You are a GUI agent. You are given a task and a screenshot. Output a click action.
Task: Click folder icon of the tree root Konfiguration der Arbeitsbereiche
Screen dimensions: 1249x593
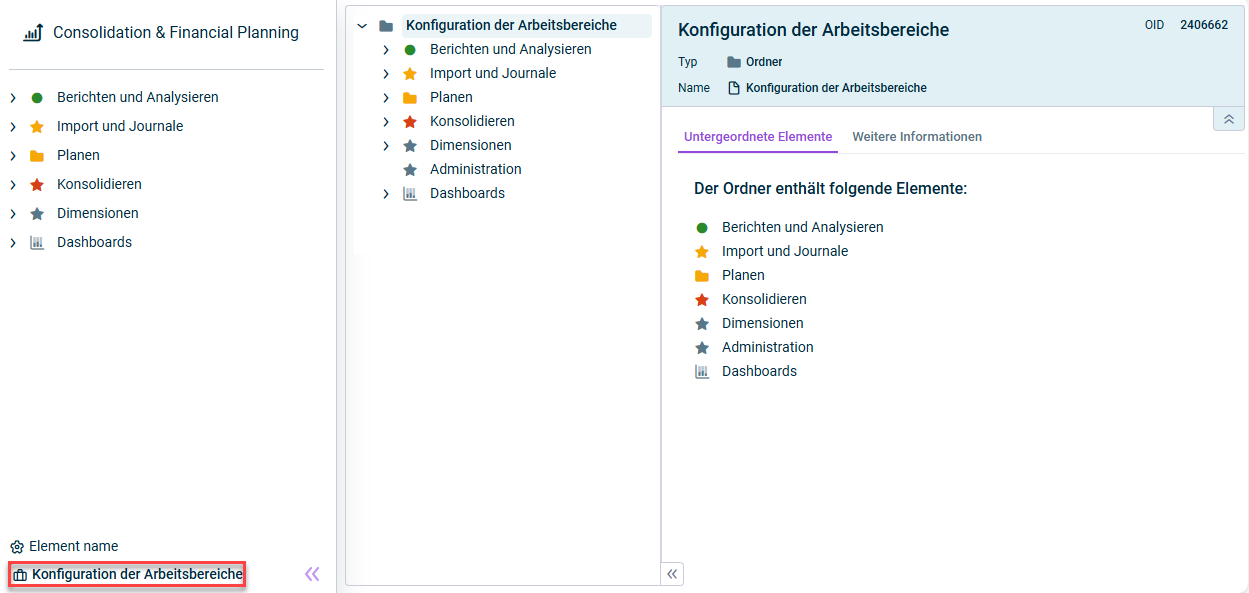pos(386,26)
